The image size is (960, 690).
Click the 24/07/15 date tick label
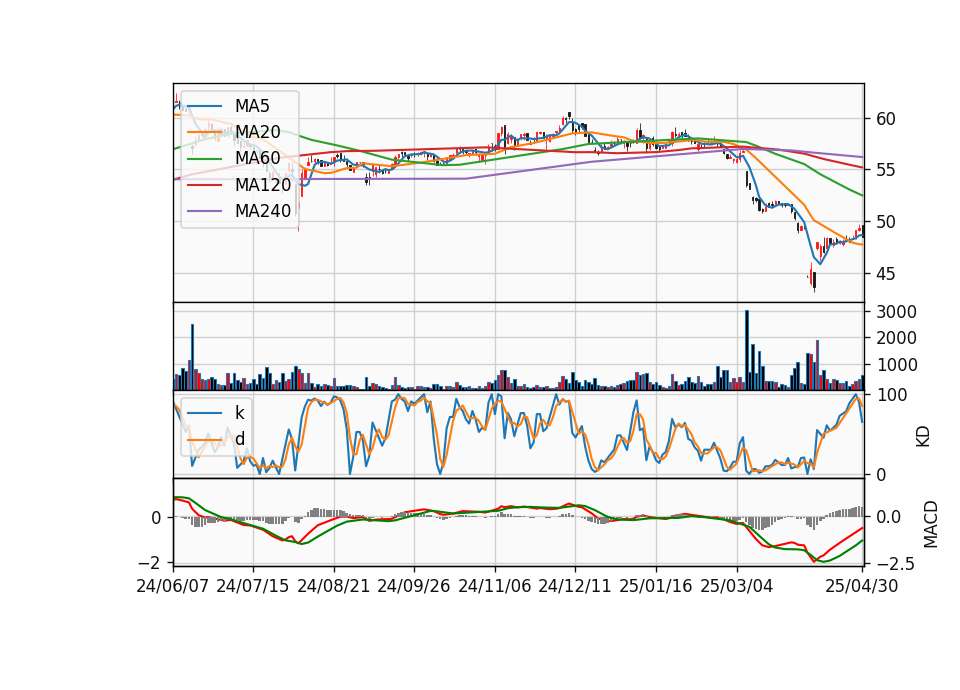click(253, 586)
